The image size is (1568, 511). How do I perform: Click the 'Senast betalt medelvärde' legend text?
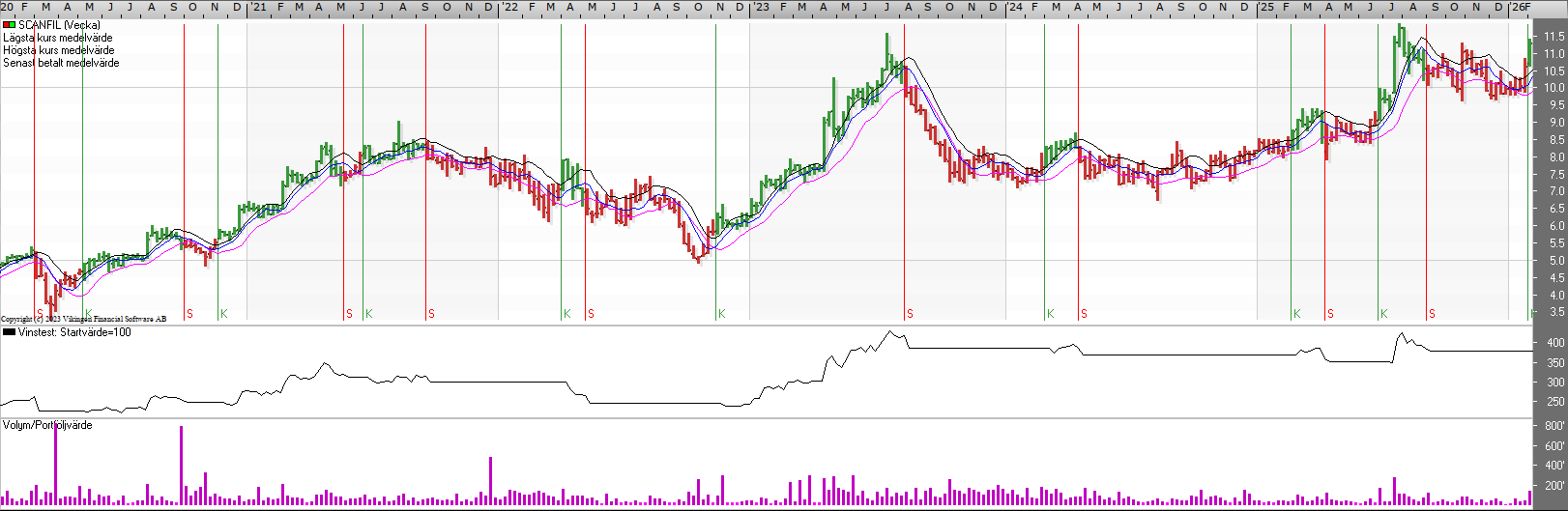click(x=61, y=63)
